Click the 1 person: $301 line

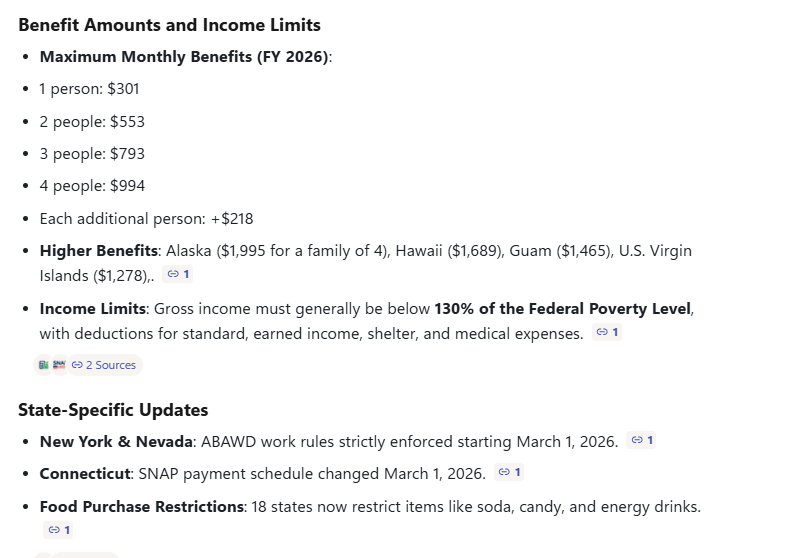[89, 89]
